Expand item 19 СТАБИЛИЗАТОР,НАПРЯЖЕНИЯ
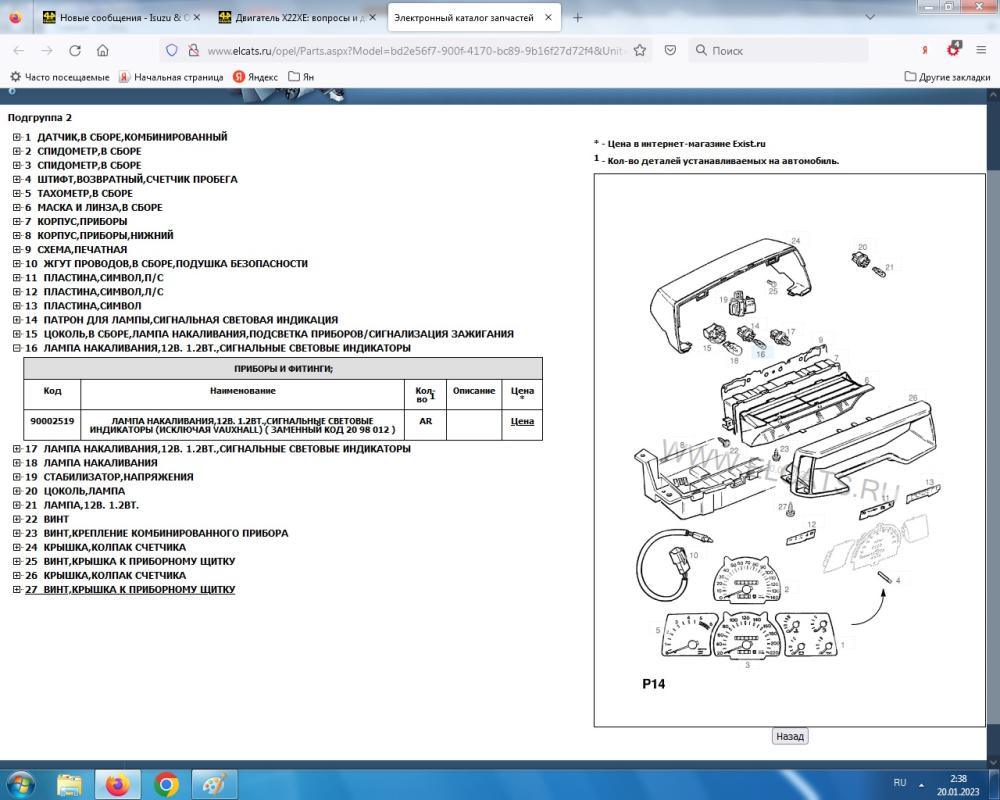 tap(17, 477)
